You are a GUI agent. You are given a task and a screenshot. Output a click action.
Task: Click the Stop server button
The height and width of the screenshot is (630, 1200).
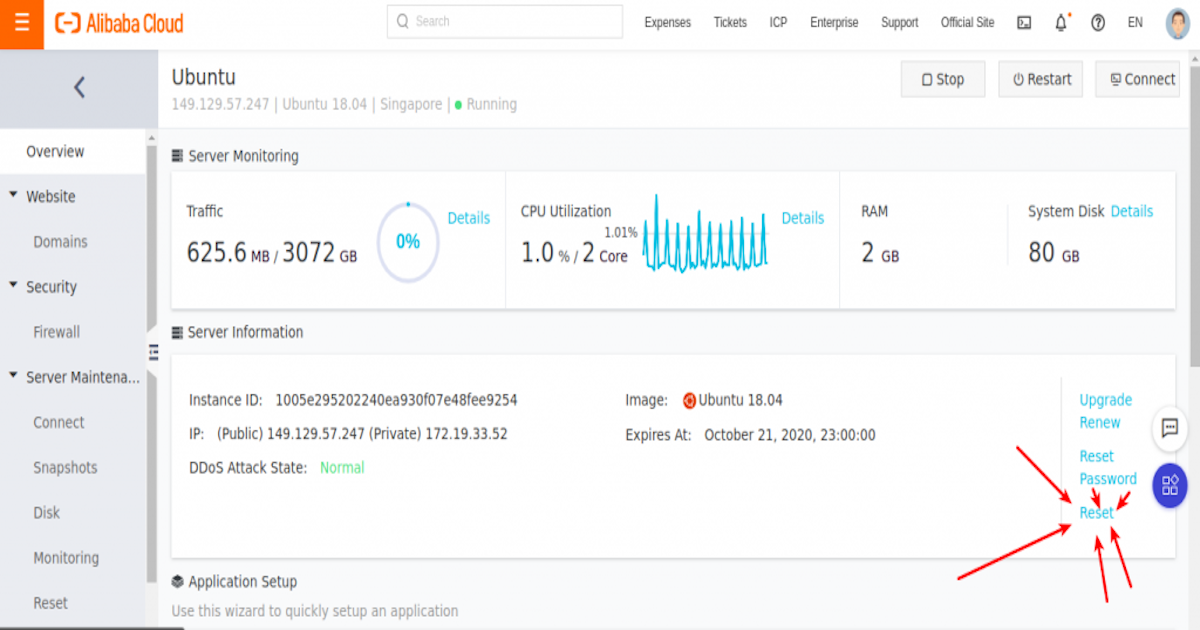point(942,80)
